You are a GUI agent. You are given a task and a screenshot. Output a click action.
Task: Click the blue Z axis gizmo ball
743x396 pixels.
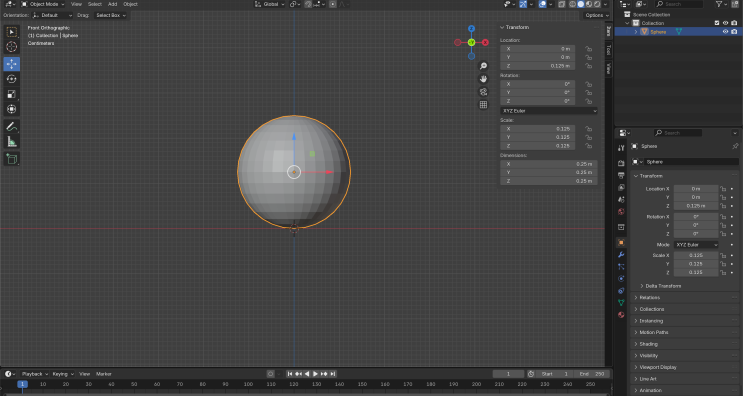[x=471, y=28]
